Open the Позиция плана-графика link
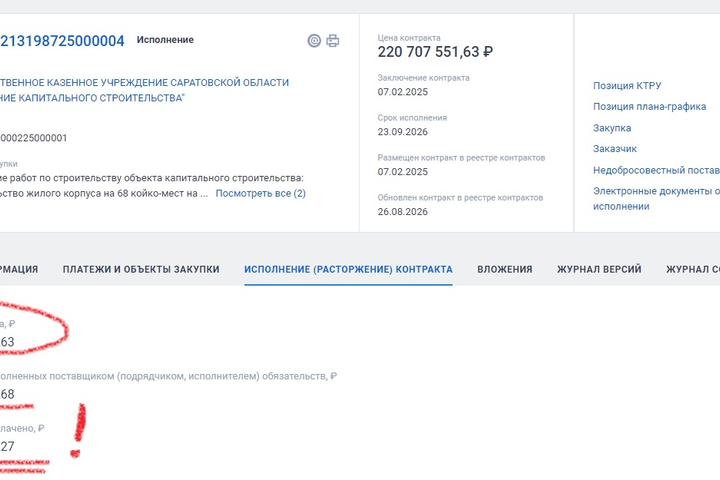This screenshot has height=480, width=720. click(x=649, y=107)
